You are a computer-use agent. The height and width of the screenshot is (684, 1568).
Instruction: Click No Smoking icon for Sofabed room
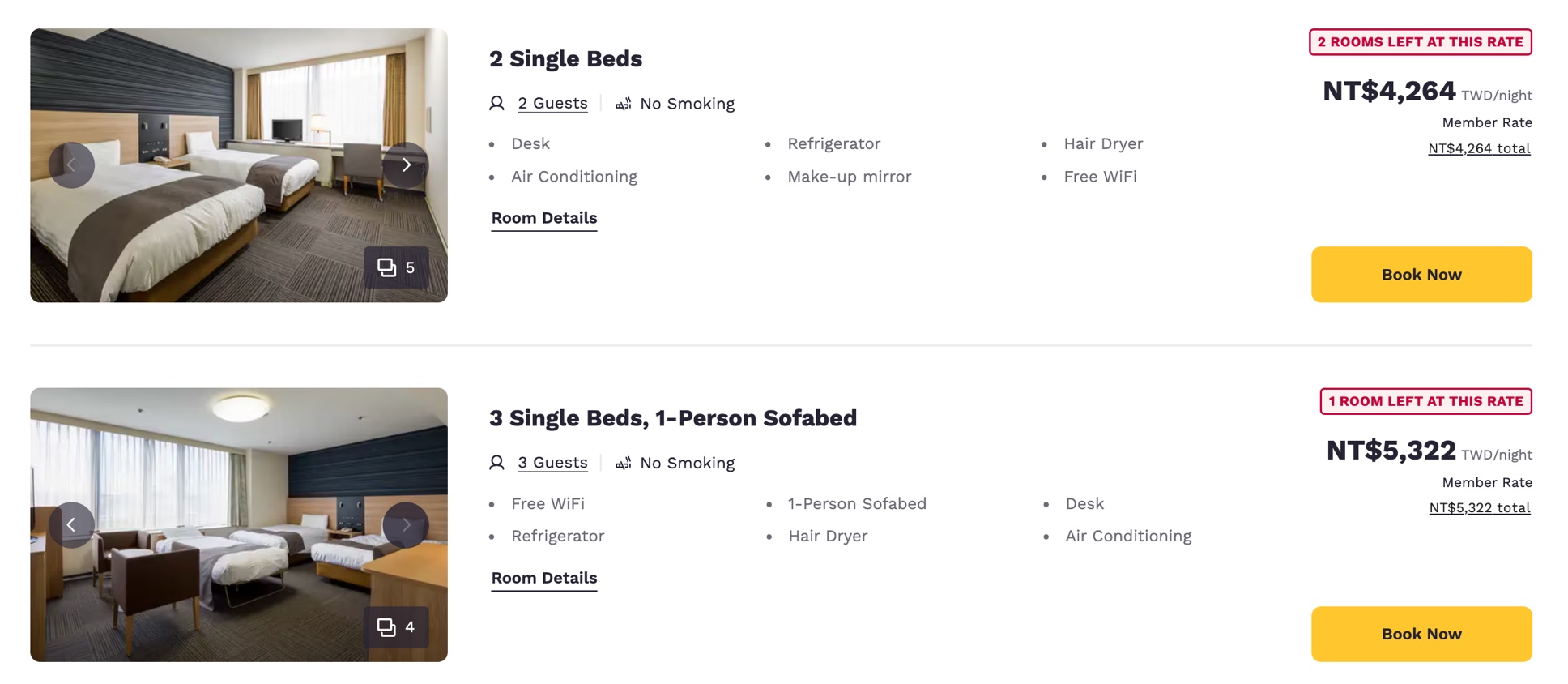[x=623, y=463]
